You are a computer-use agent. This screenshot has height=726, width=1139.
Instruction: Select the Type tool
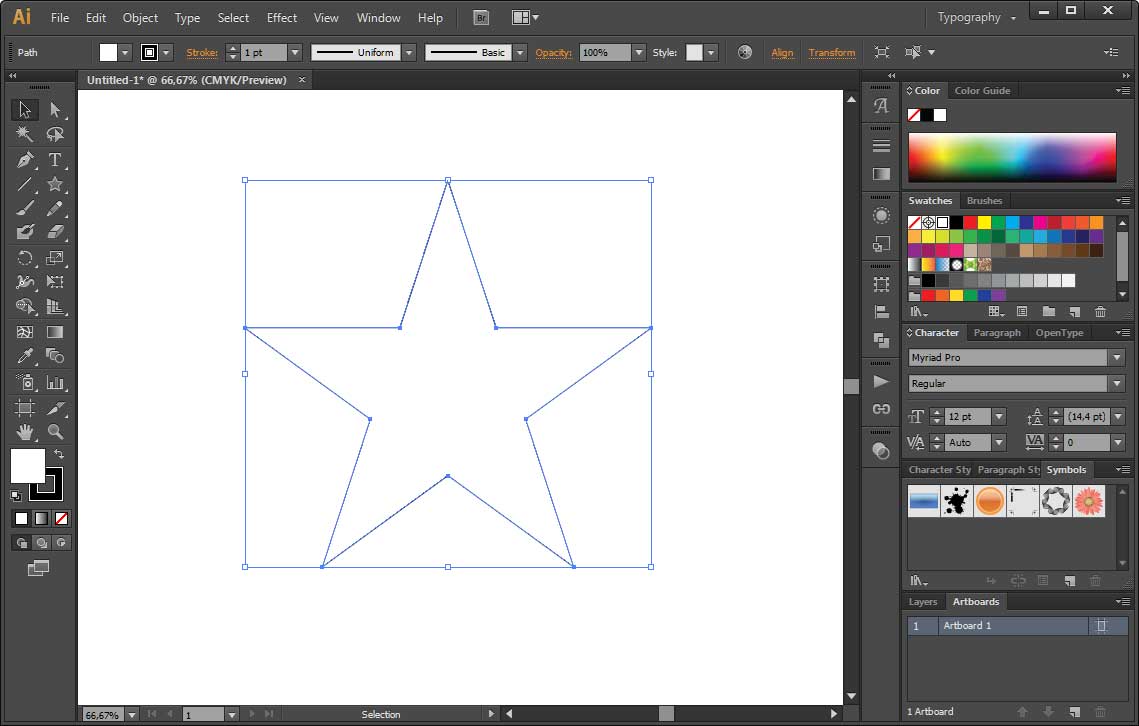coord(54,160)
